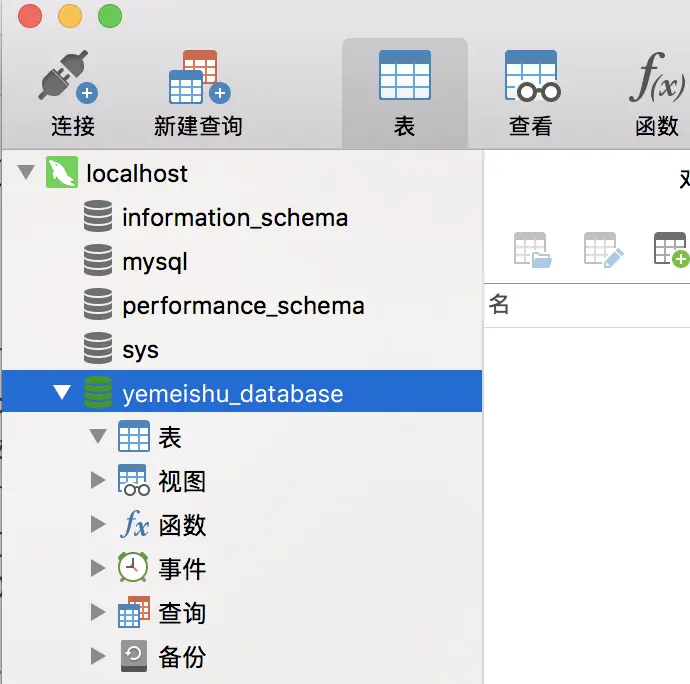The height and width of the screenshot is (684, 690).
Task: Click information_schema database icon
Action: pyautogui.click(x=98, y=216)
